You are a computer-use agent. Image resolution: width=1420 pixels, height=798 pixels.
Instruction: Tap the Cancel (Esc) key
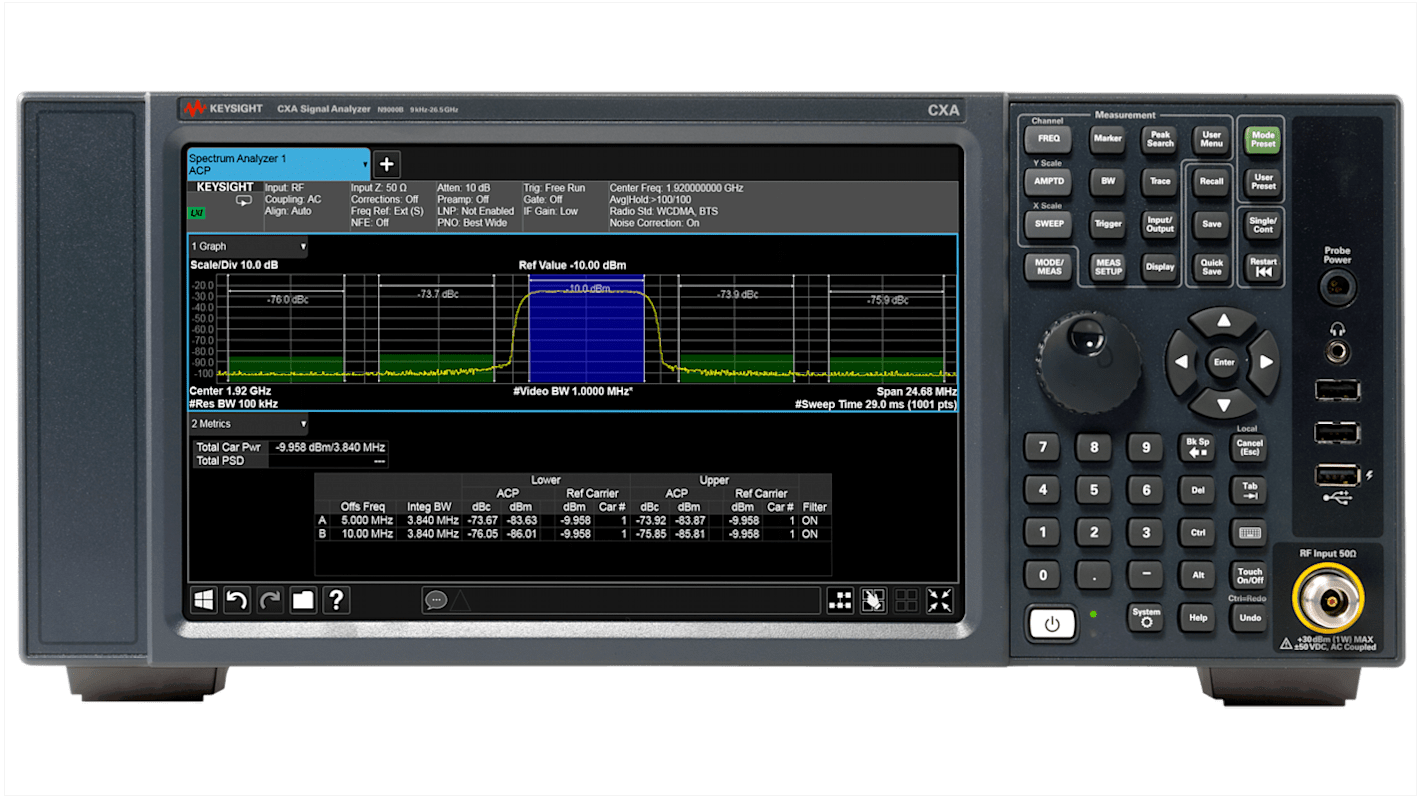pyautogui.click(x=1250, y=447)
